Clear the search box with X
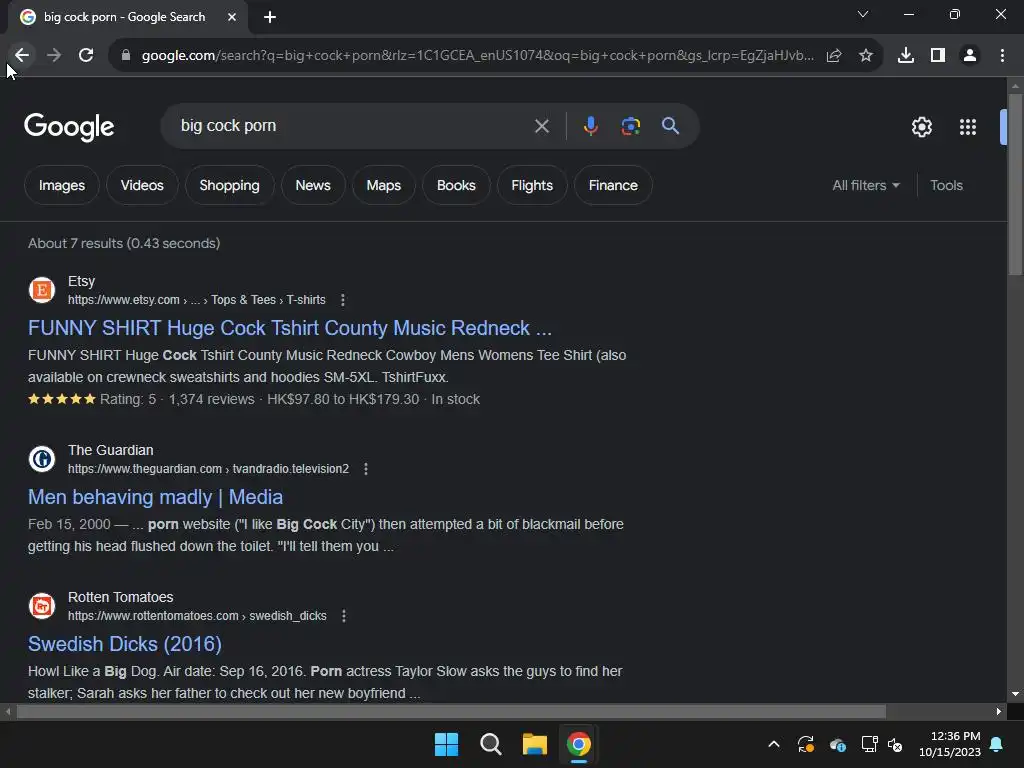 [x=542, y=126]
